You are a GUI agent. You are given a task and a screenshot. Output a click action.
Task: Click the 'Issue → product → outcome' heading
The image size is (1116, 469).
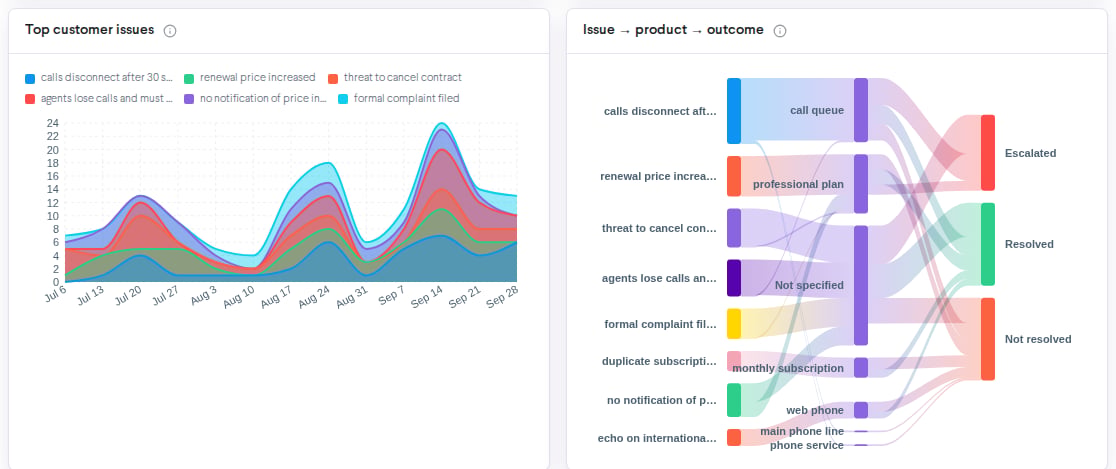(673, 30)
